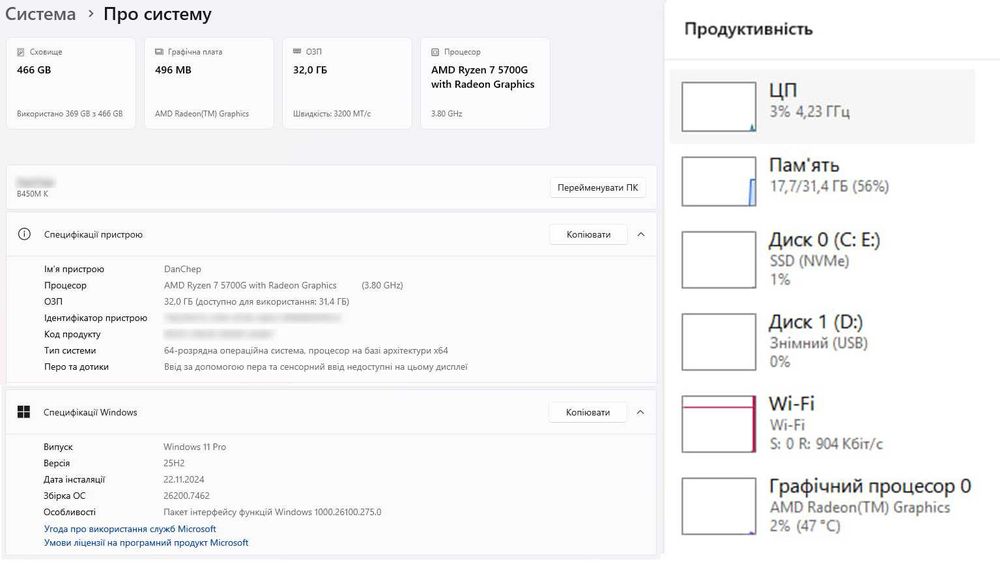Click the Windows logo icon in specifications

(24, 412)
